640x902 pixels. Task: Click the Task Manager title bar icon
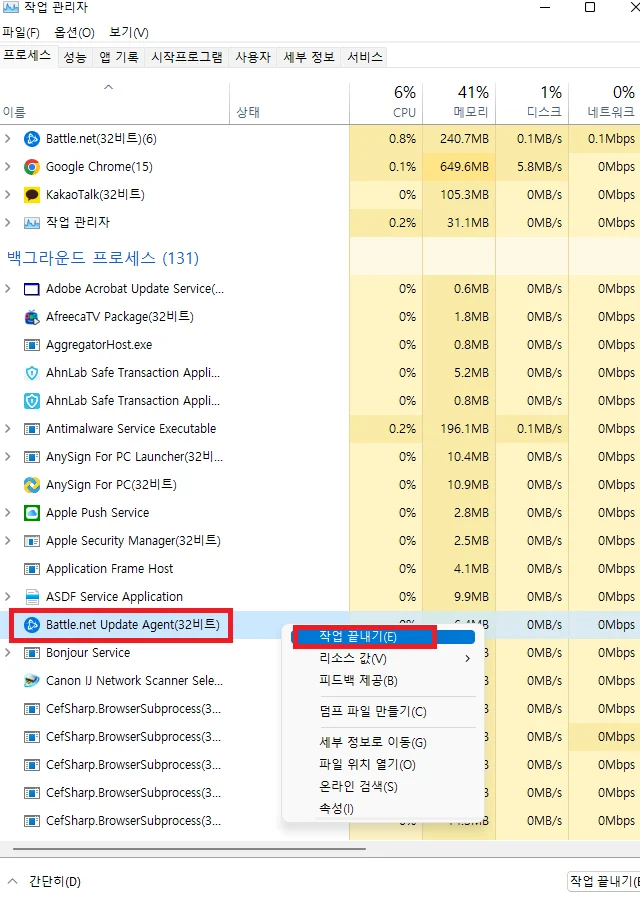pyautogui.click(x=10, y=7)
